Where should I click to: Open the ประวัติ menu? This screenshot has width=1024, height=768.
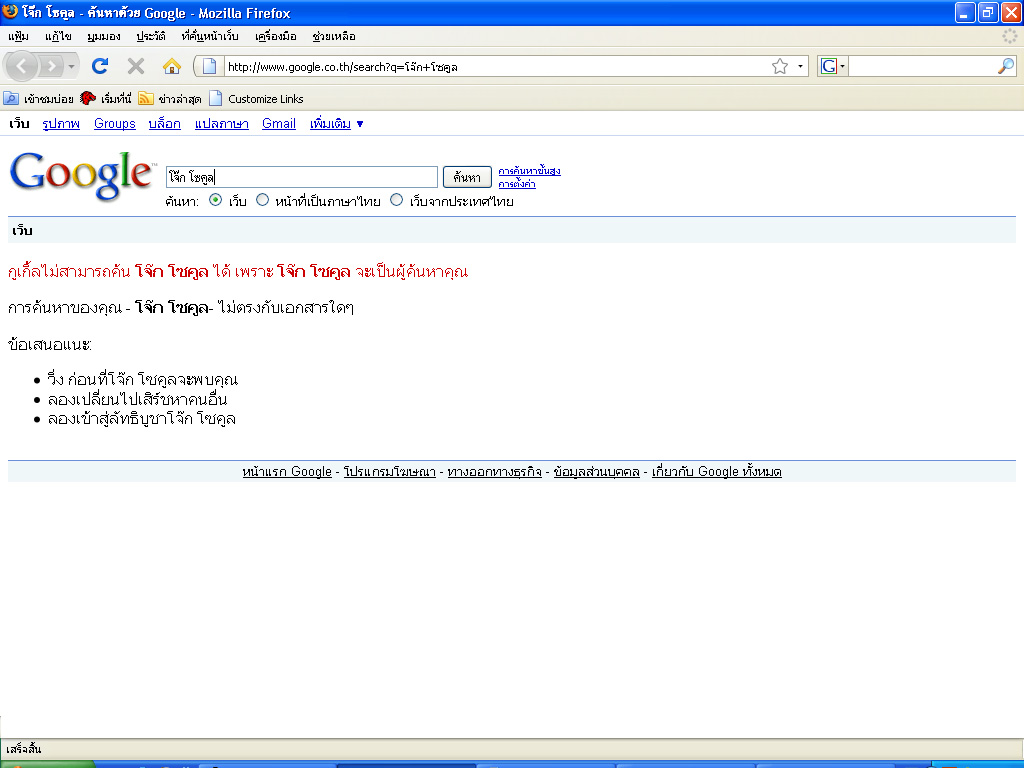point(151,37)
